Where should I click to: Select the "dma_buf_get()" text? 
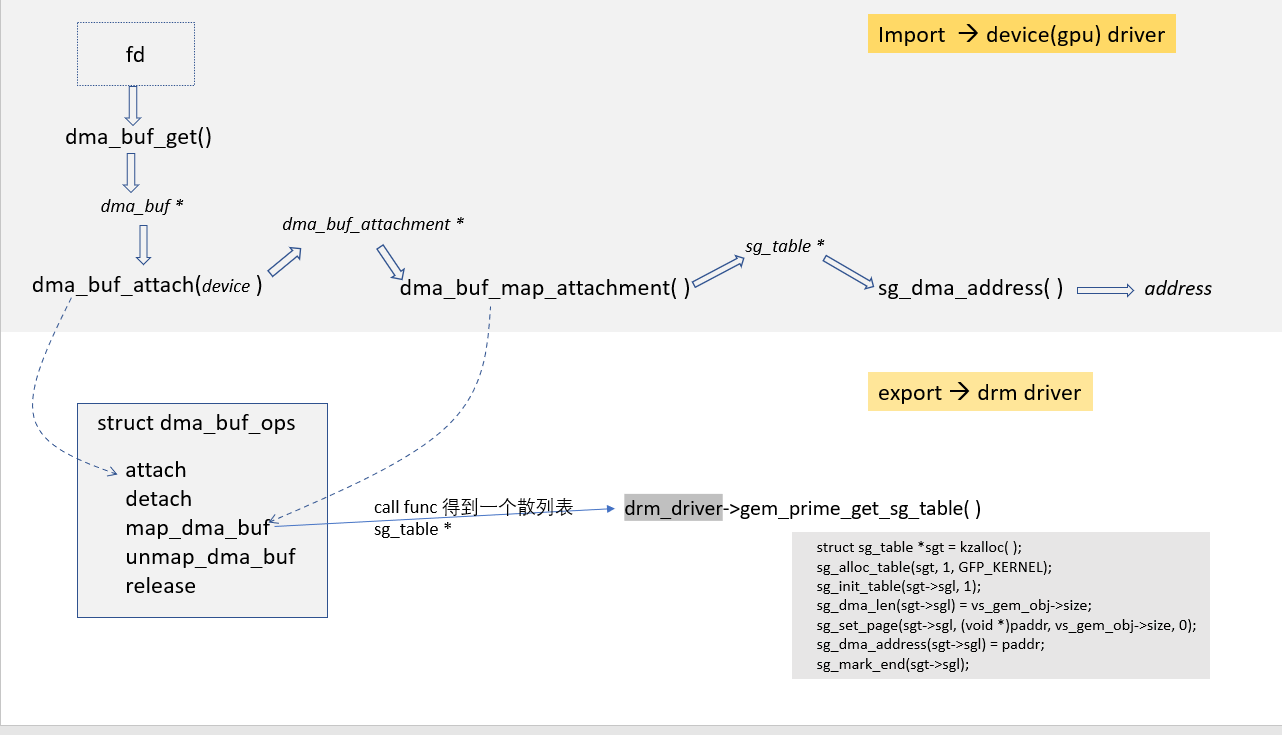tap(139, 138)
